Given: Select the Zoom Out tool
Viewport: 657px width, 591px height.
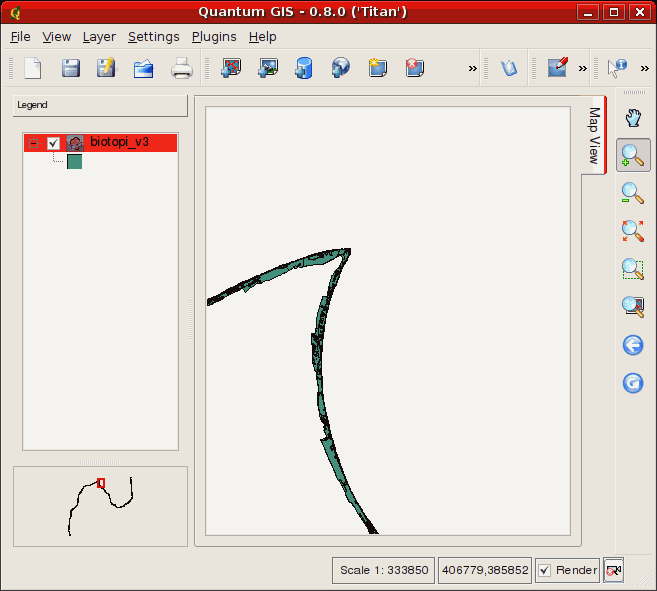Looking at the screenshot, I should point(633,193).
